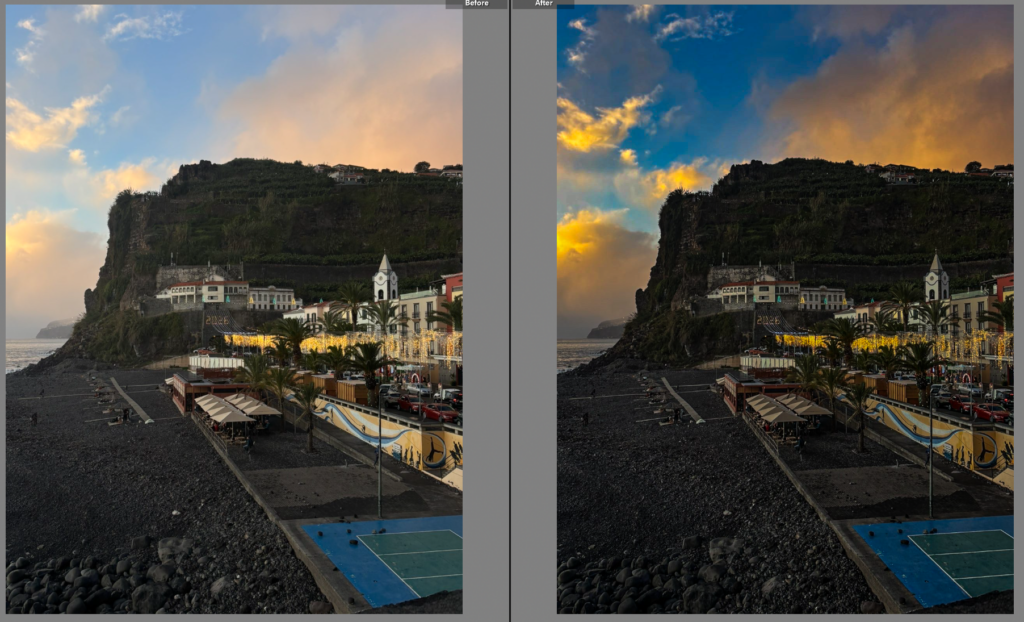This screenshot has height=622, width=1024.
Task: Click the blue tennis court in After photo
Action: pyautogui.click(x=949, y=558)
